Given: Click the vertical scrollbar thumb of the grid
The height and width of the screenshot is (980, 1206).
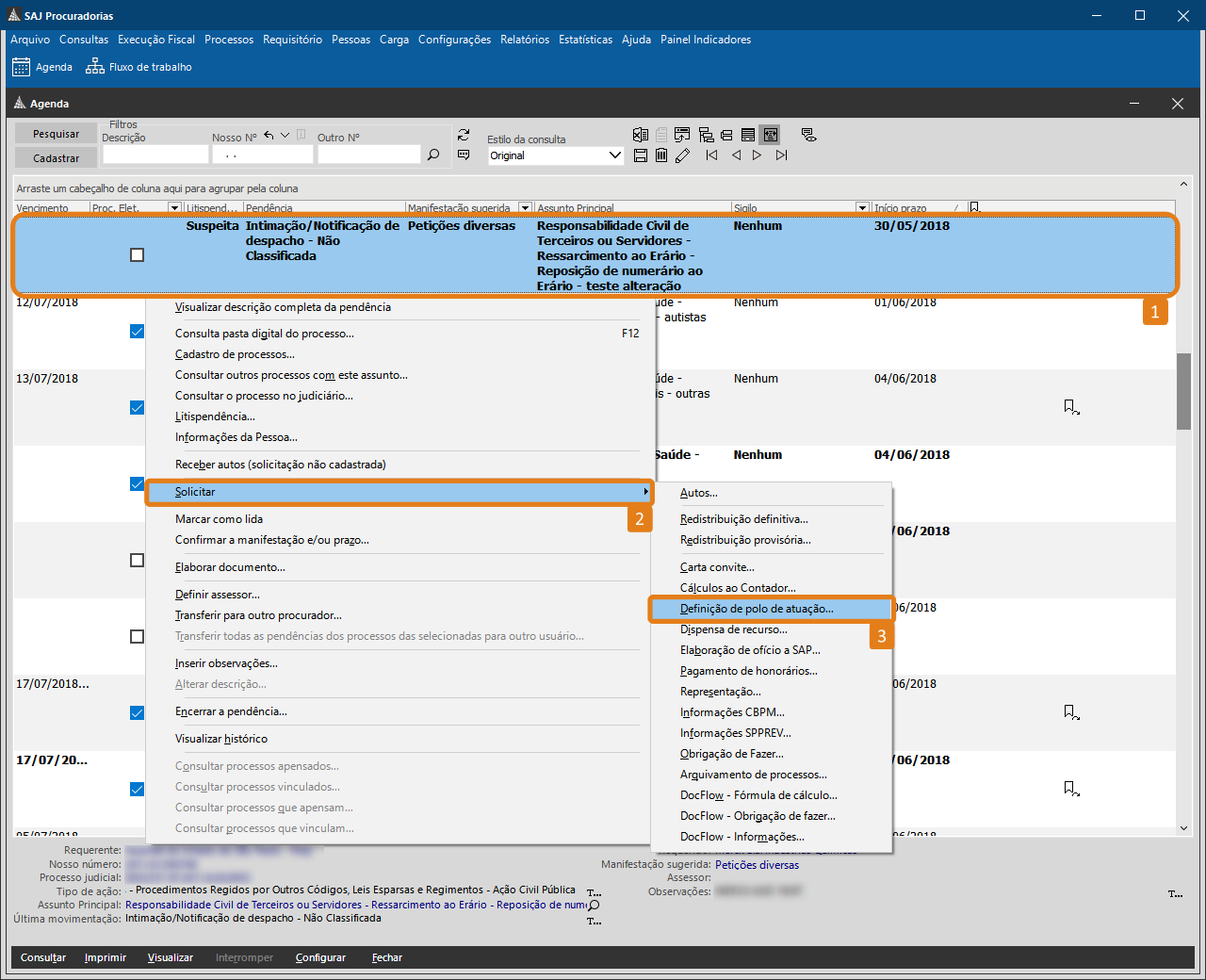Looking at the screenshot, I should coord(1183,391).
